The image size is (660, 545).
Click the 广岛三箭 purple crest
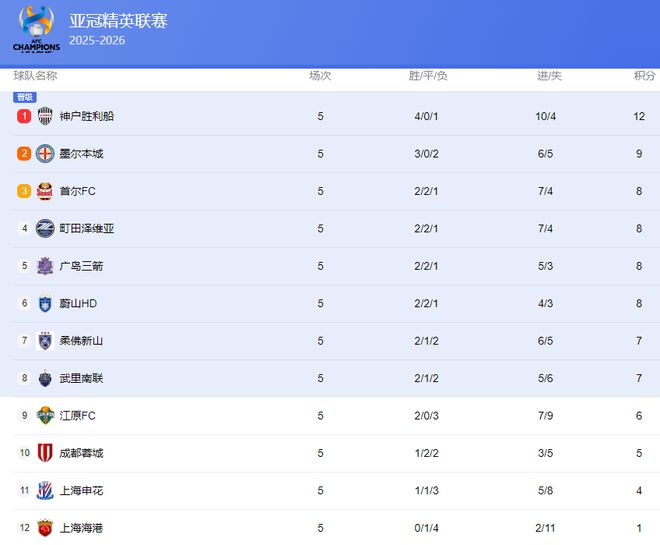coord(45,266)
